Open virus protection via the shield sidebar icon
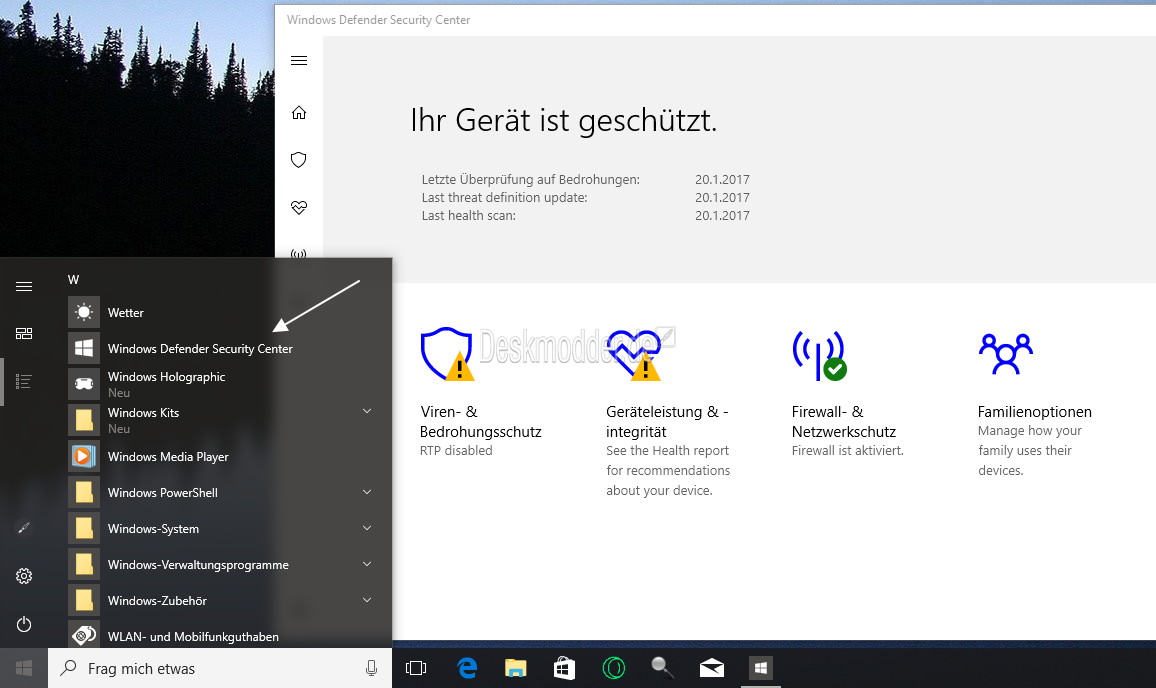Screen dimensions: 1156x688 299,160
